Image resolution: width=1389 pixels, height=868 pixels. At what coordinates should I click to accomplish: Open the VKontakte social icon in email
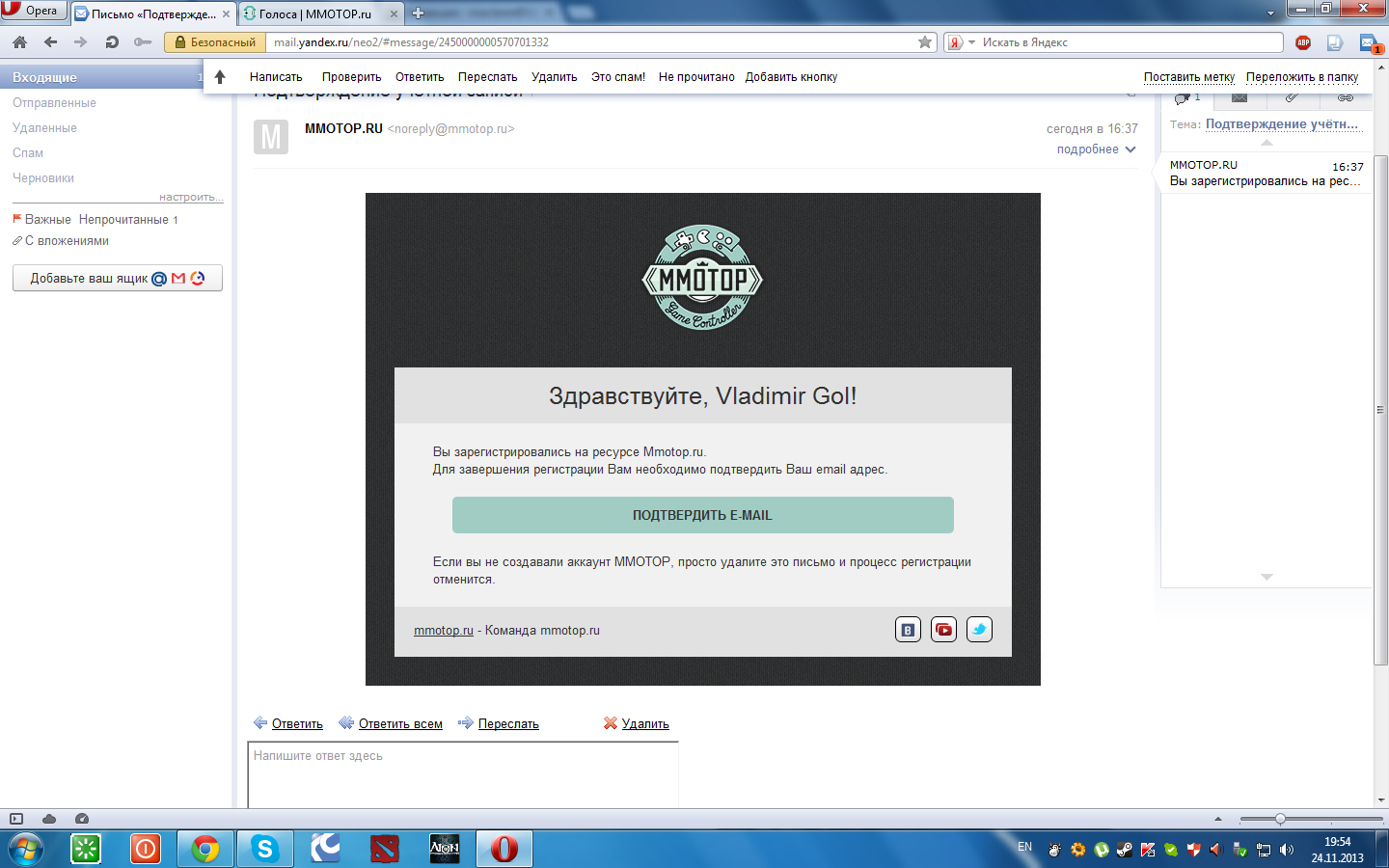click(x=908, y=630)
